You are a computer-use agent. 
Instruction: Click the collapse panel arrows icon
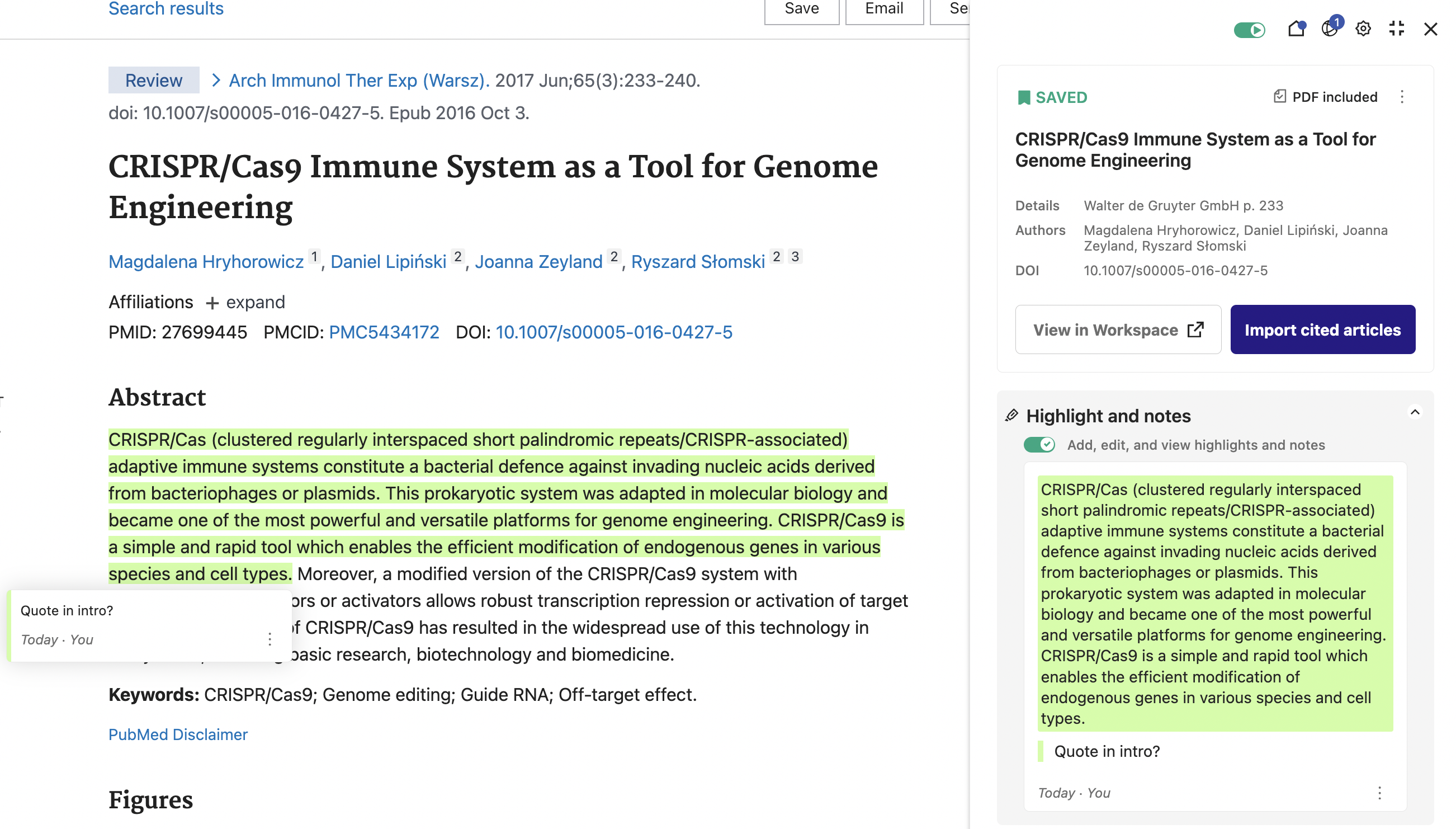1397,29
